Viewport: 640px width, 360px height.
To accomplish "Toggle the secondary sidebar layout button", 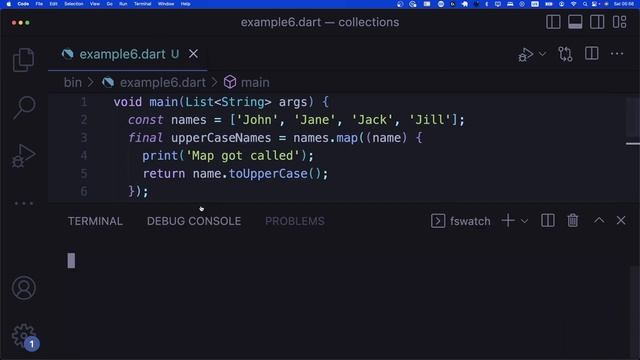I will 597,22.
